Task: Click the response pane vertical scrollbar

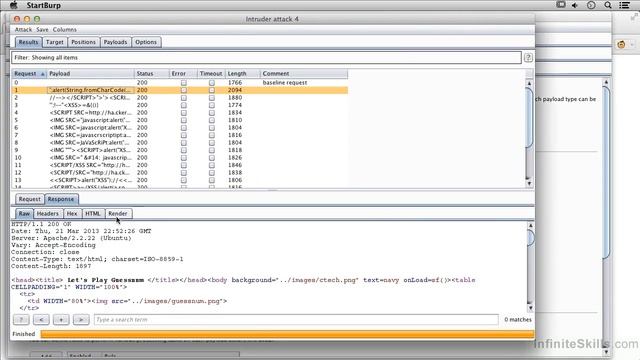Action: tap(530, 267)
